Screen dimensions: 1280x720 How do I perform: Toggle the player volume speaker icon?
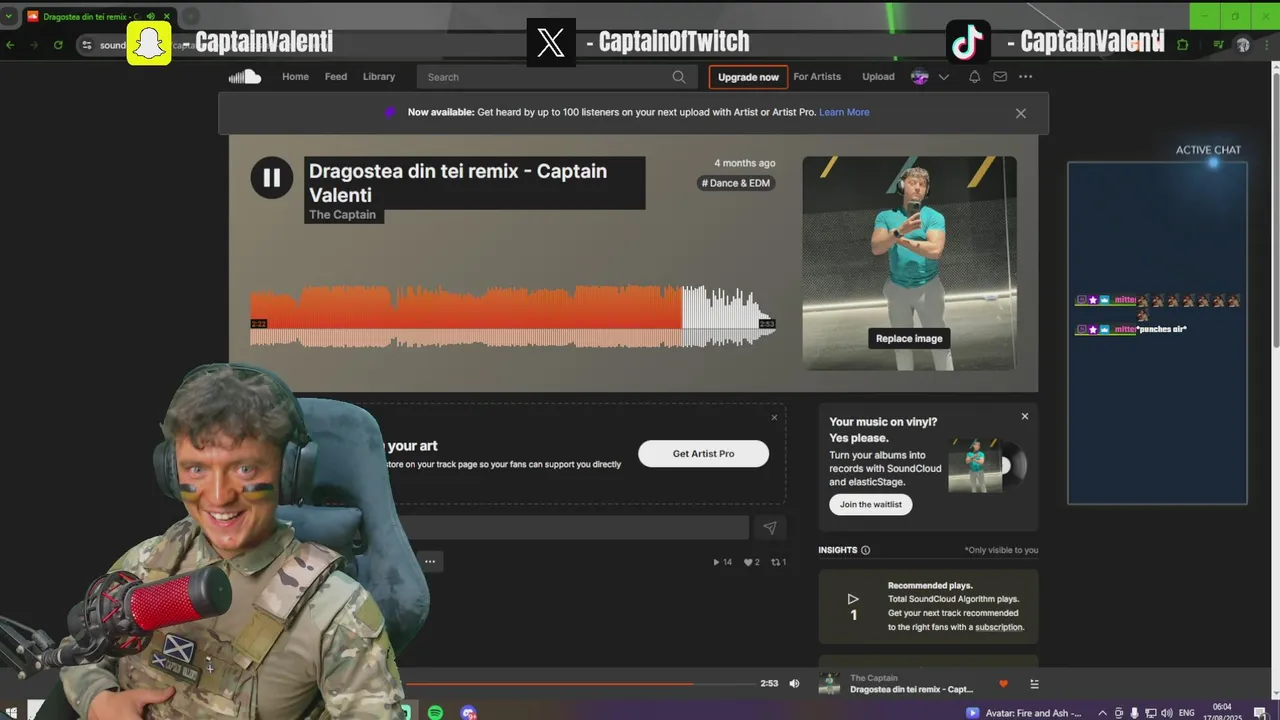click(x=794, y=684)
